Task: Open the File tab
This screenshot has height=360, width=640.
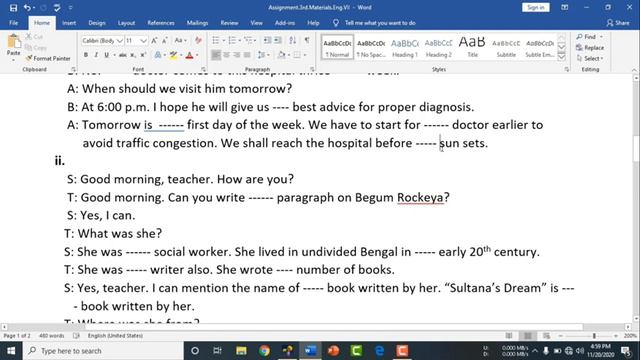Action: 13,23
